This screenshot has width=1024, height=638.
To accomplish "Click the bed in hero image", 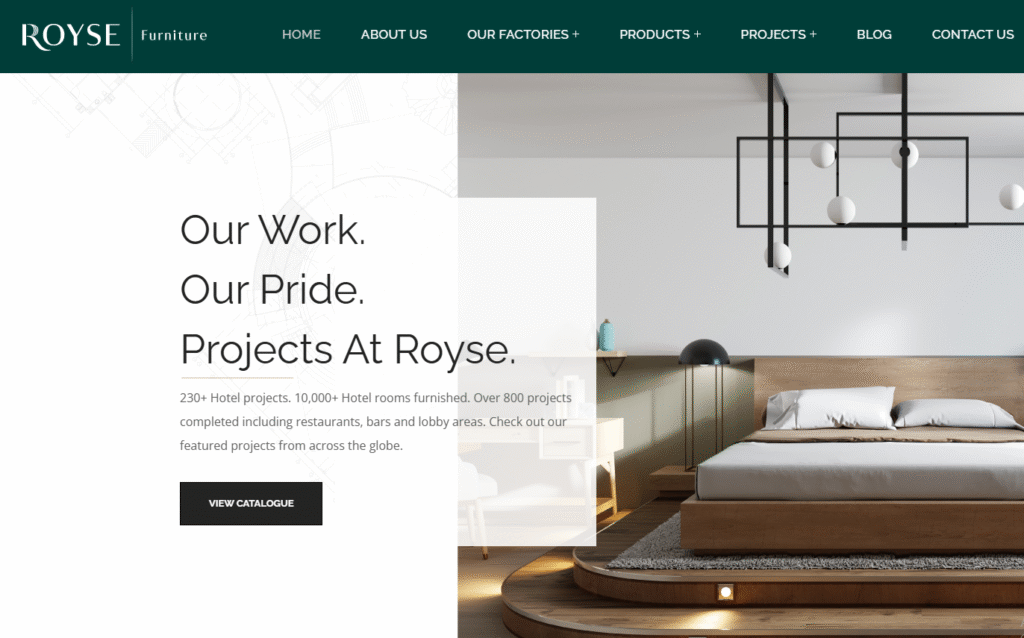I will coord(851,470).
